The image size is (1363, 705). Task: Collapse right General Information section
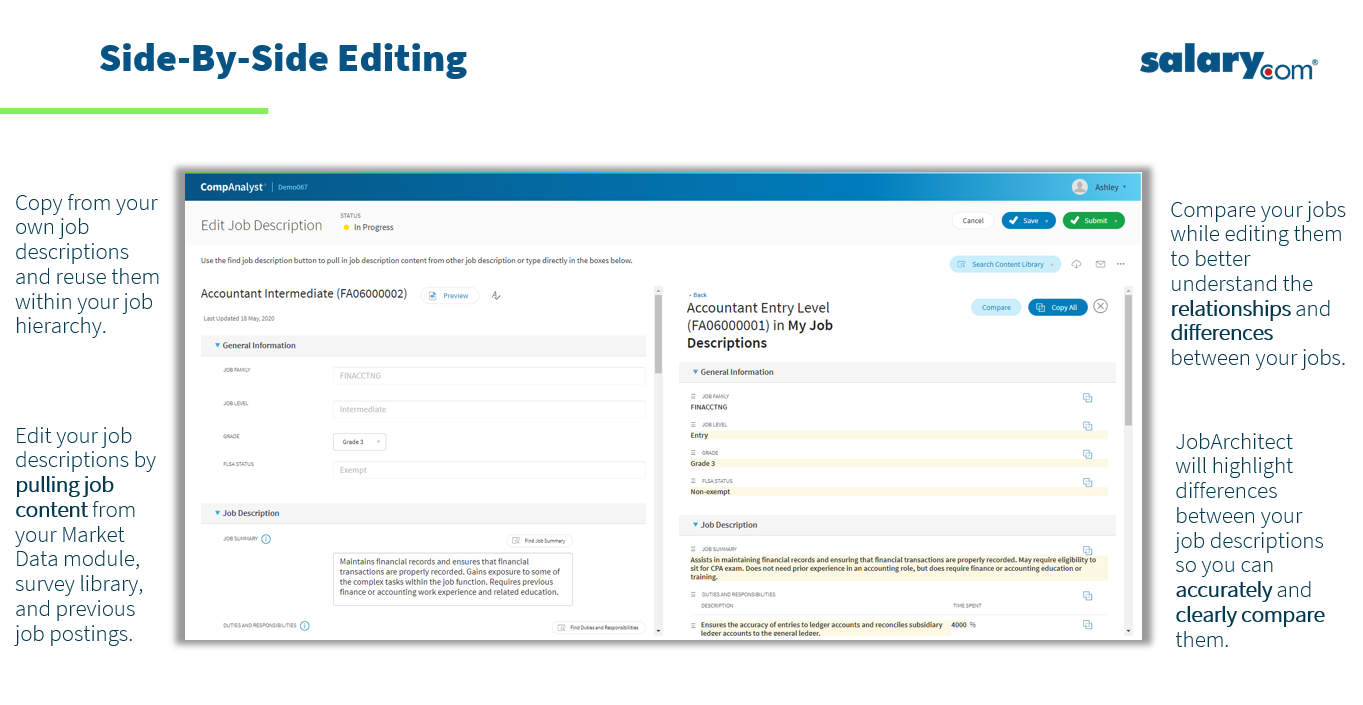pyautogui.click(x=695, y=372)
